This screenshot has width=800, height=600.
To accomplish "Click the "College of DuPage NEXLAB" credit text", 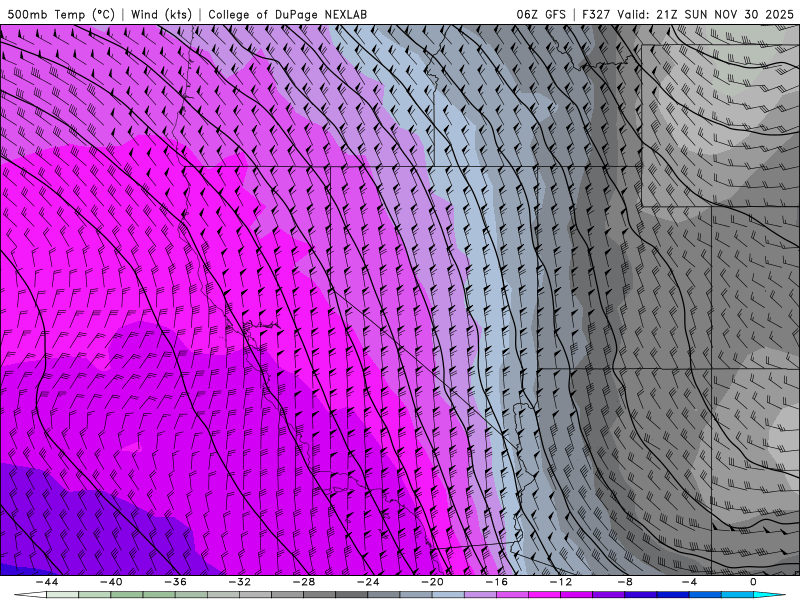I will pyautogui.click(x=287, y=15).
